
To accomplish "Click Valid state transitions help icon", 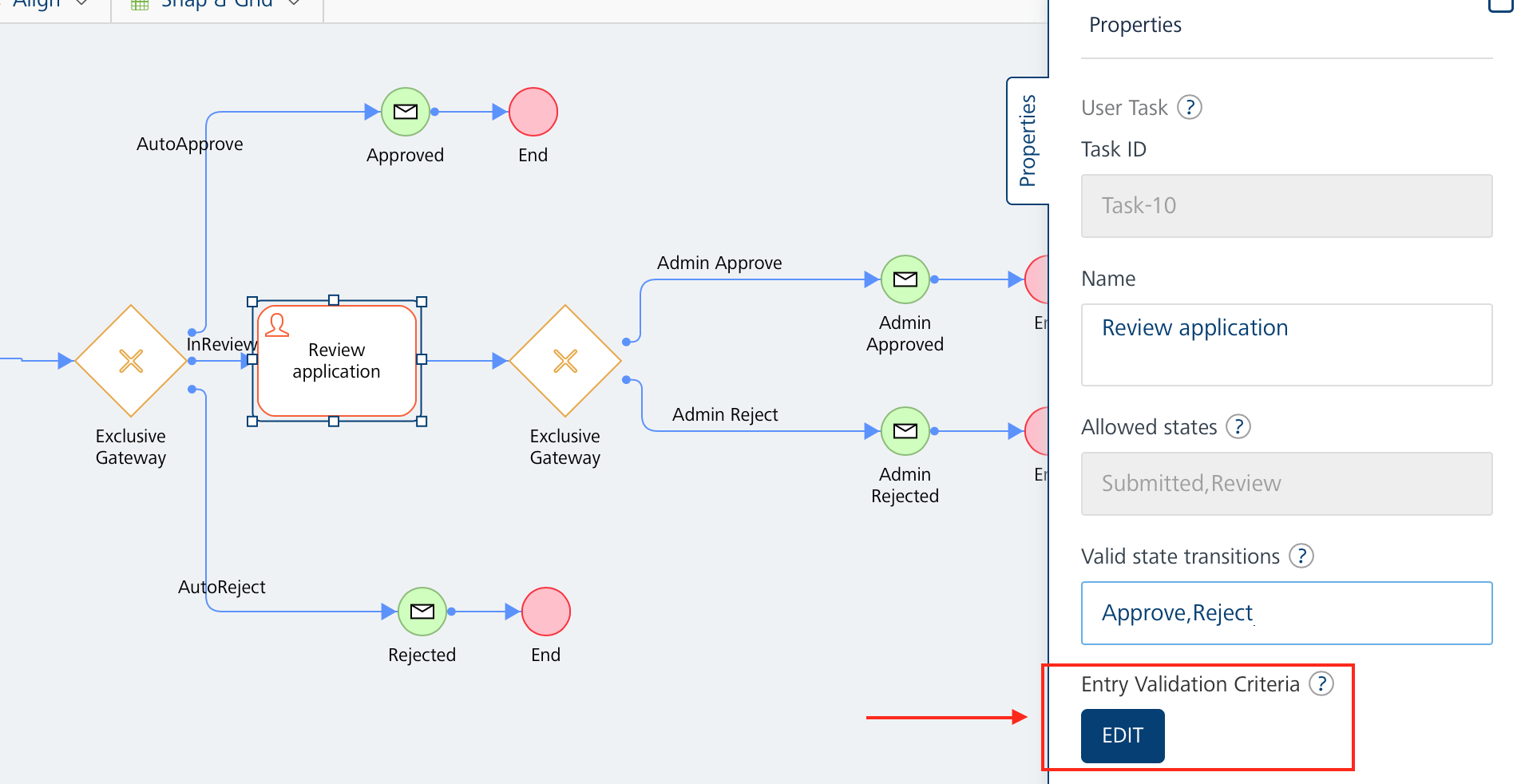I will [x=1301, y=556].
